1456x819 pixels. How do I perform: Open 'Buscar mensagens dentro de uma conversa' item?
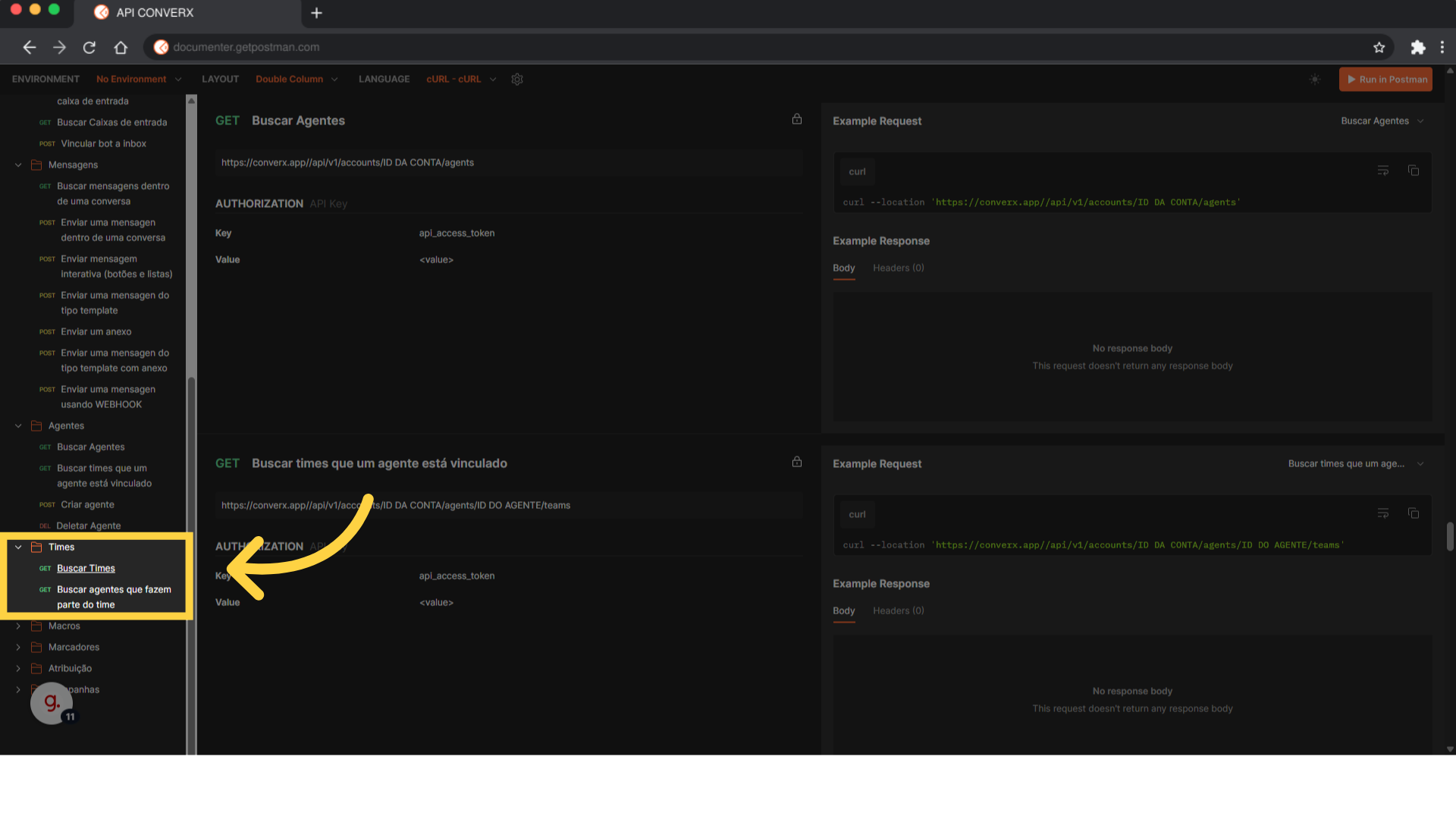point(113,193)
